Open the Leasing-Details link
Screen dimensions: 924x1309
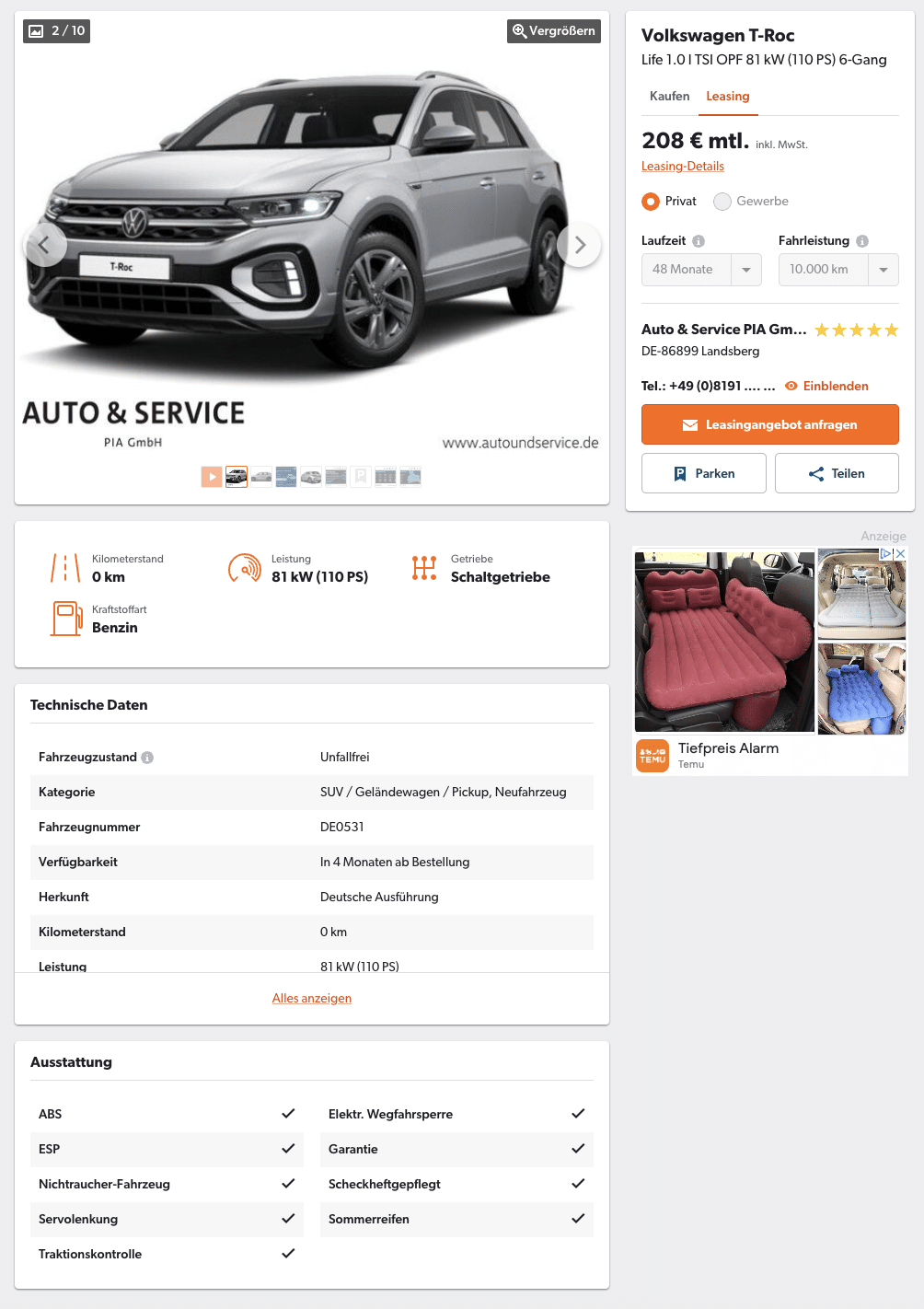coord(683,166)
